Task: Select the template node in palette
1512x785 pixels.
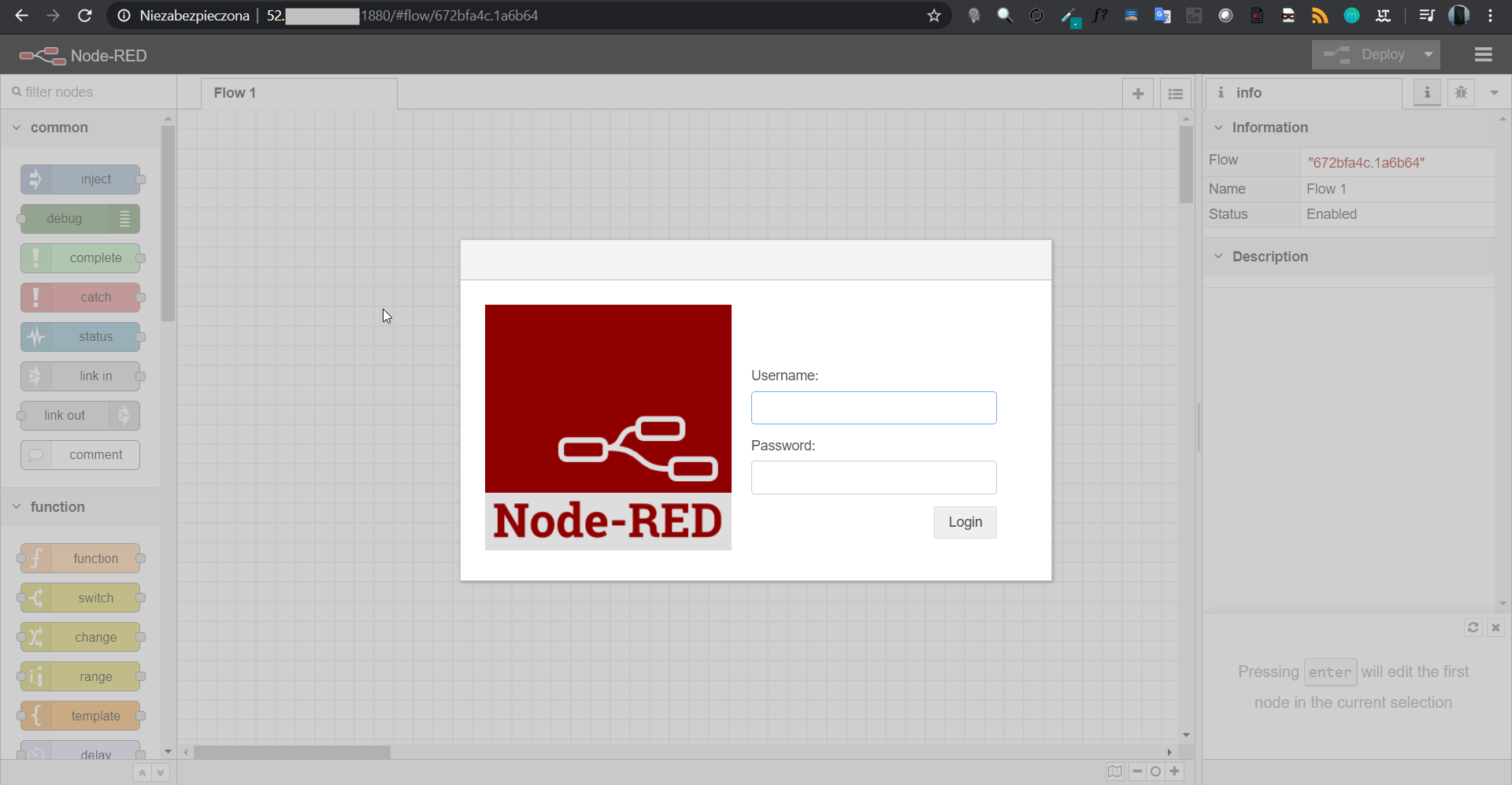Action: click(80, 716)
